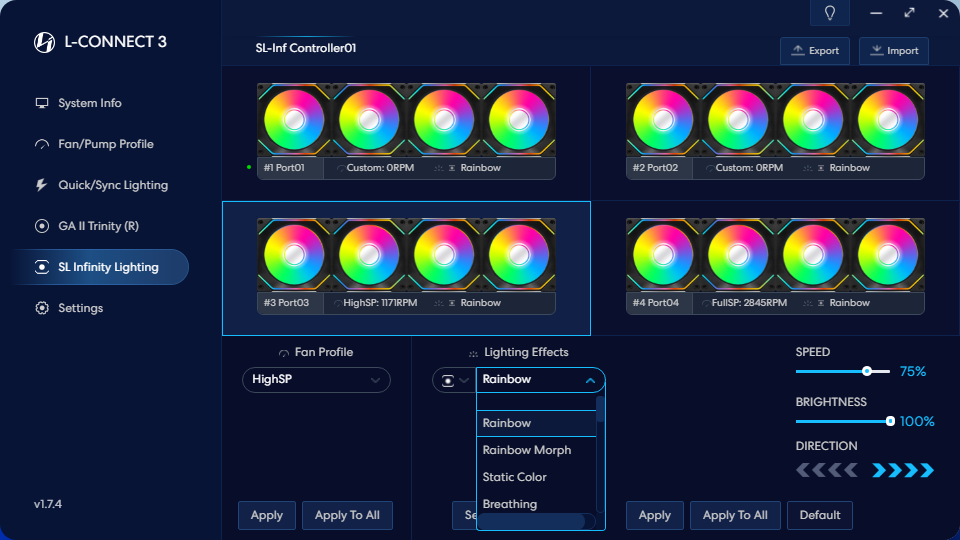Click the 100% brightness value
This screenshot has width=960, height=540.
[917, 421]
